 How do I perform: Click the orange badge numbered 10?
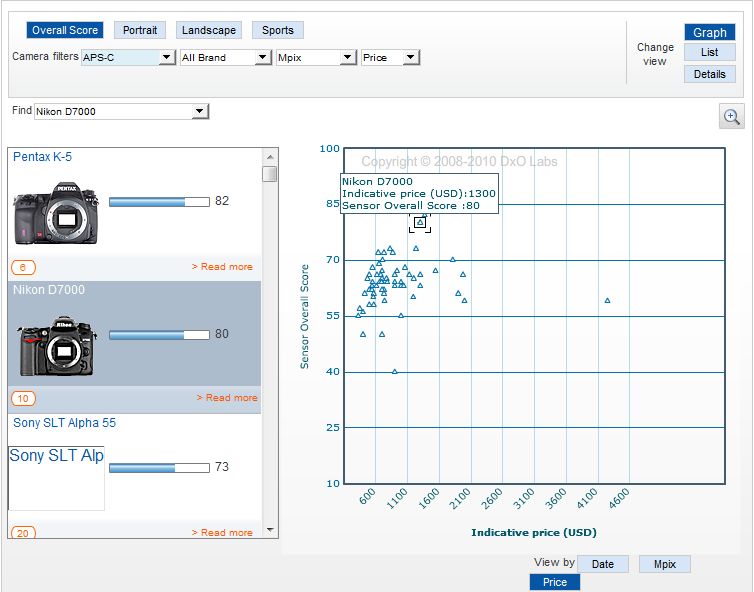coord(23,398)
